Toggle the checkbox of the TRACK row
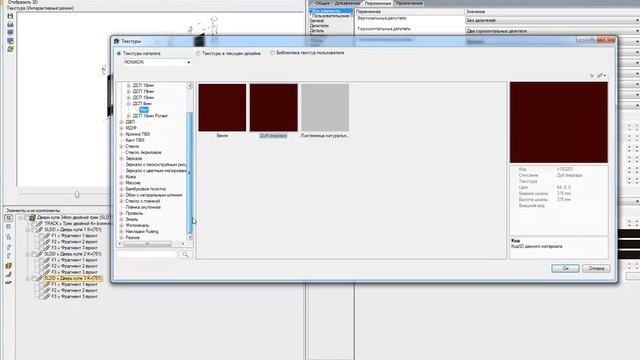Viewport: 640px width, 360px height. [x=34, y=224]
